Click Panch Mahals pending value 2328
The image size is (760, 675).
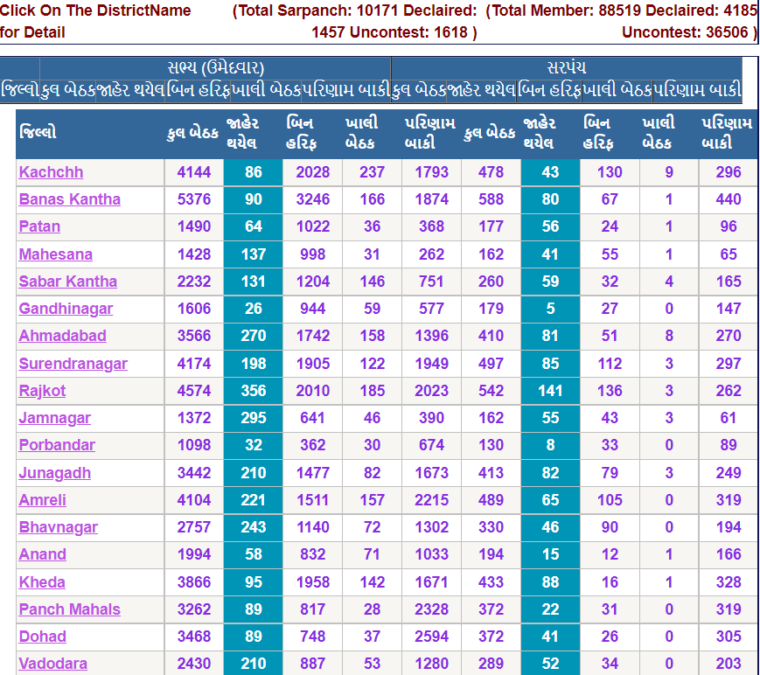[x=431, y=609]
